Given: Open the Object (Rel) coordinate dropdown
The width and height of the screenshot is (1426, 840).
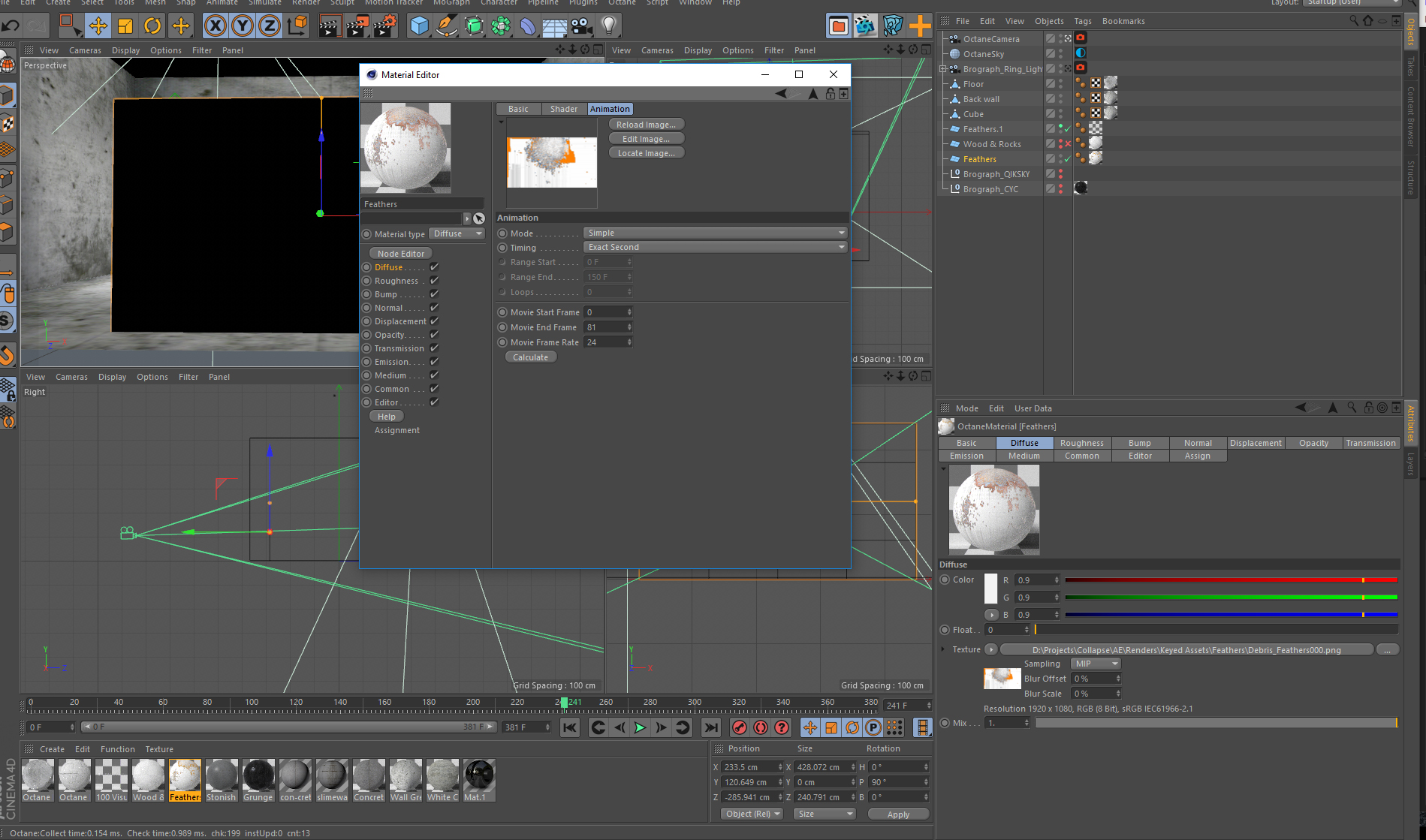Looking at the screenshot, I should (752, 814).
